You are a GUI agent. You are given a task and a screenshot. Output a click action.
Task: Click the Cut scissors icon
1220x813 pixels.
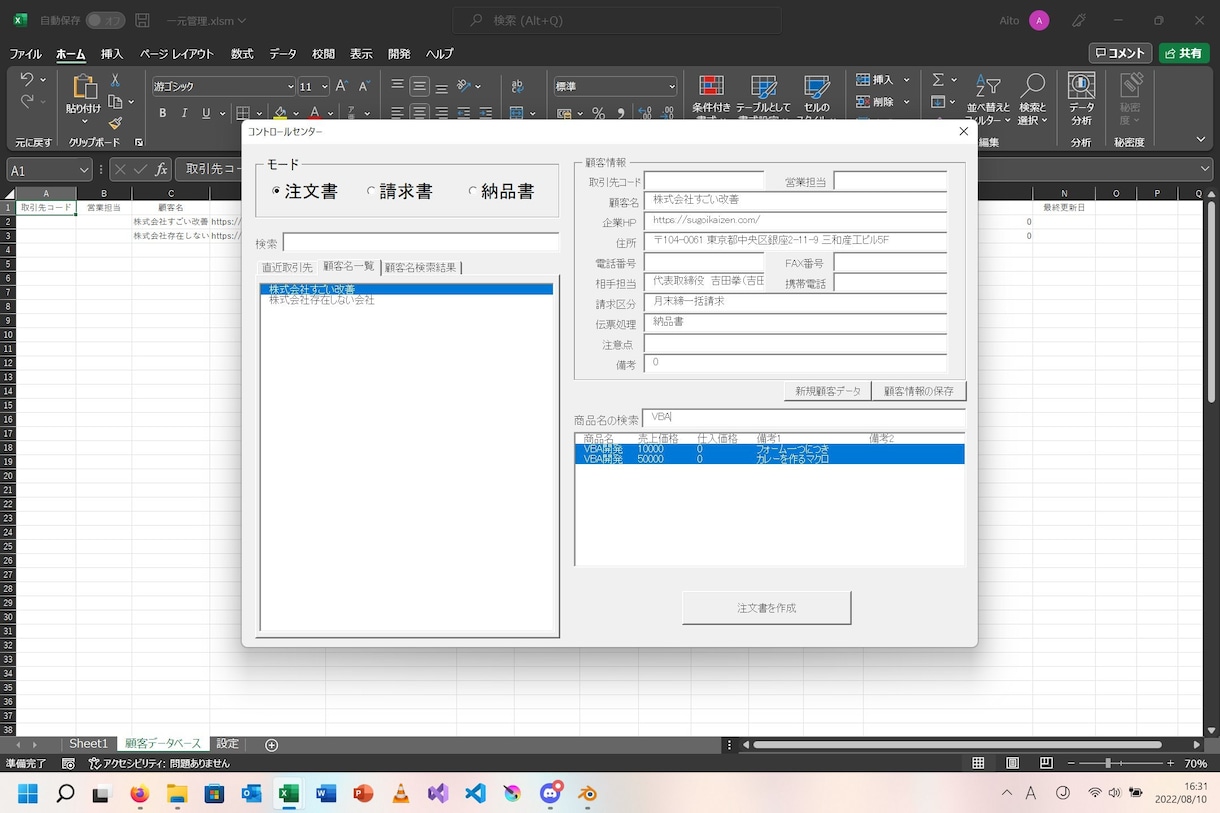(115, 80)
